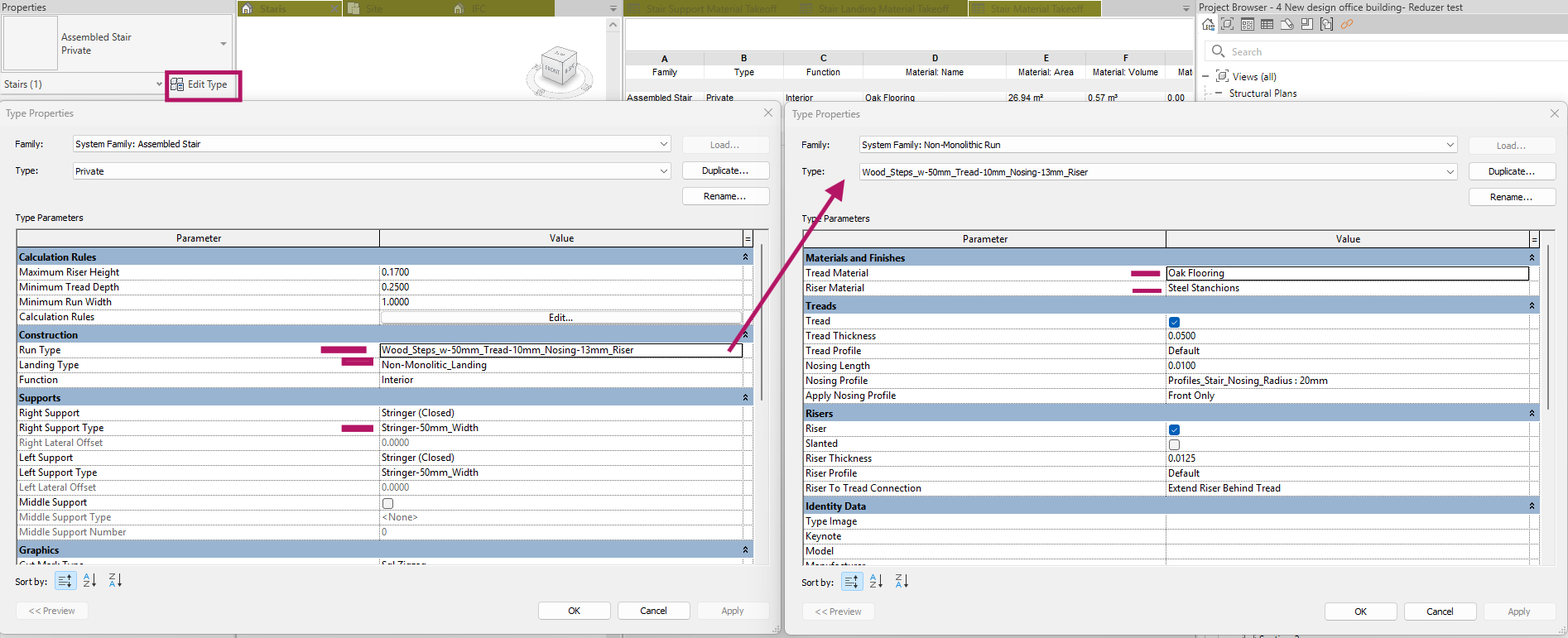Click Rename in the left Type Properties
This screenshot has height=638, width=1568.
point(725,196)
